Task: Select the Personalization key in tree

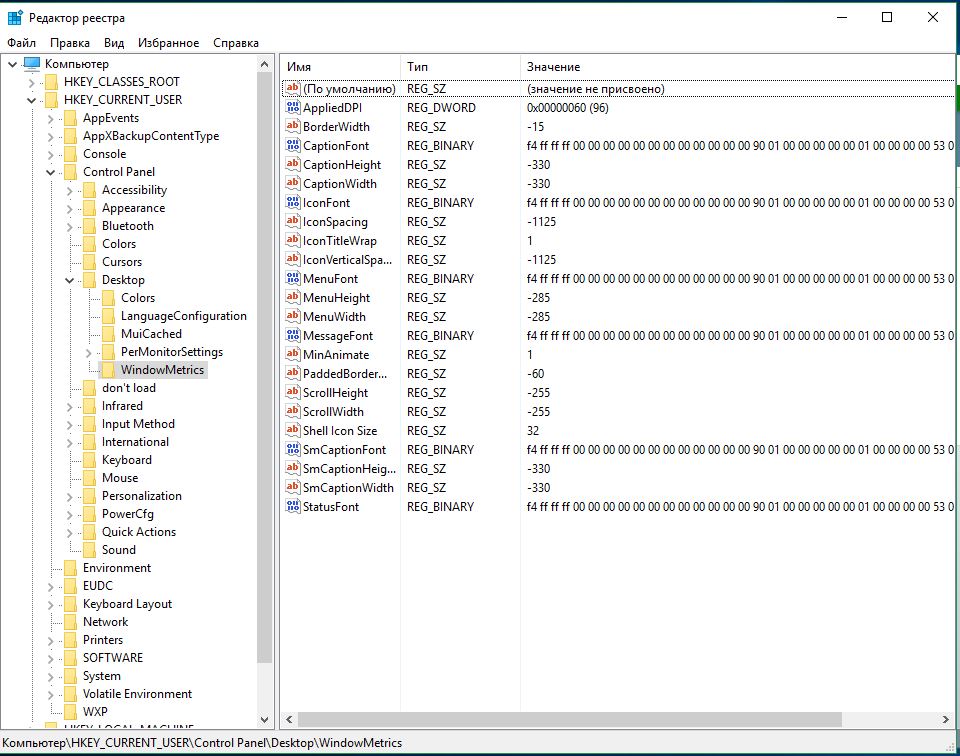Action: tap(141, 496)
